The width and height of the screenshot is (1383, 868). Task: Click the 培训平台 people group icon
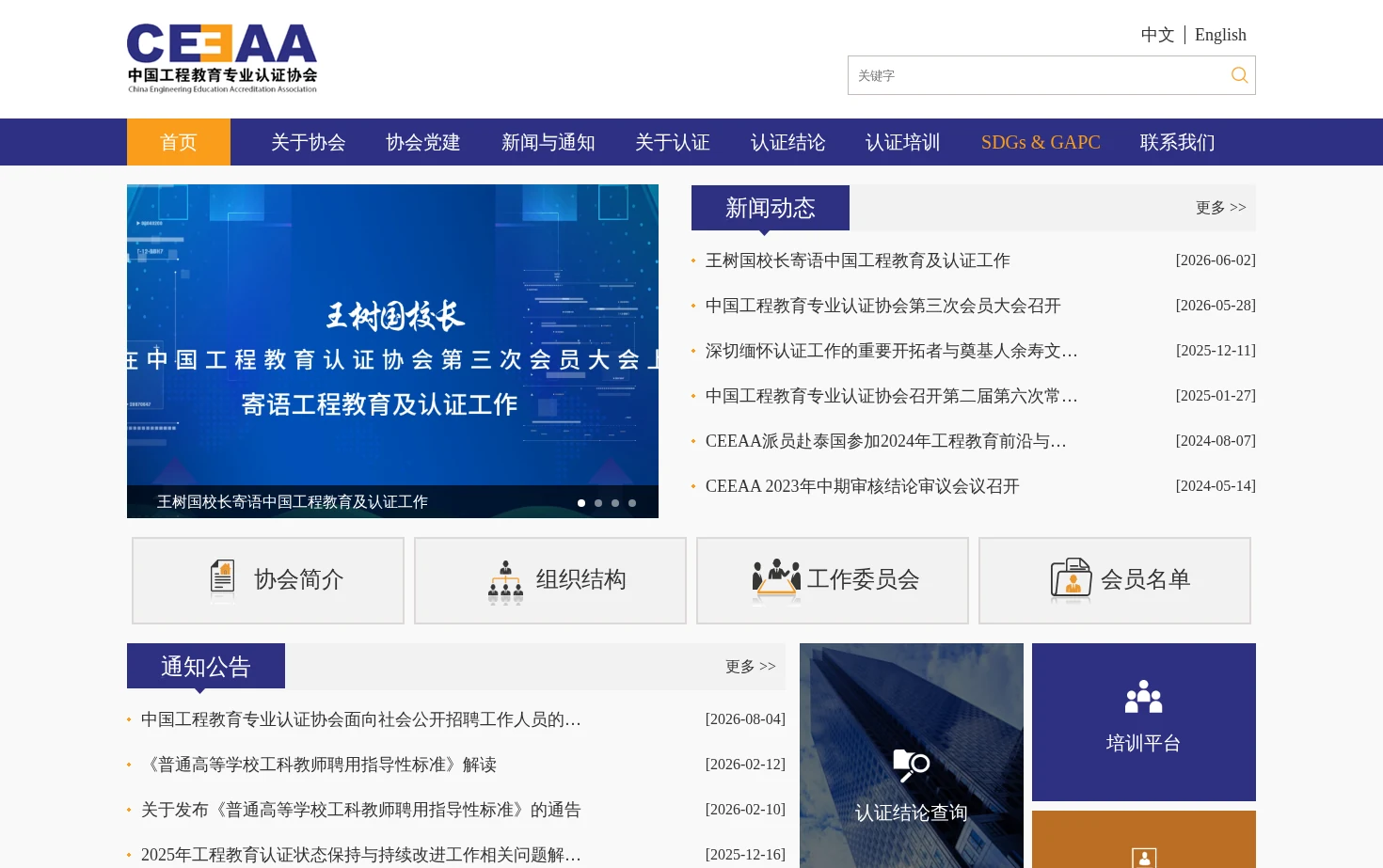1143,697
